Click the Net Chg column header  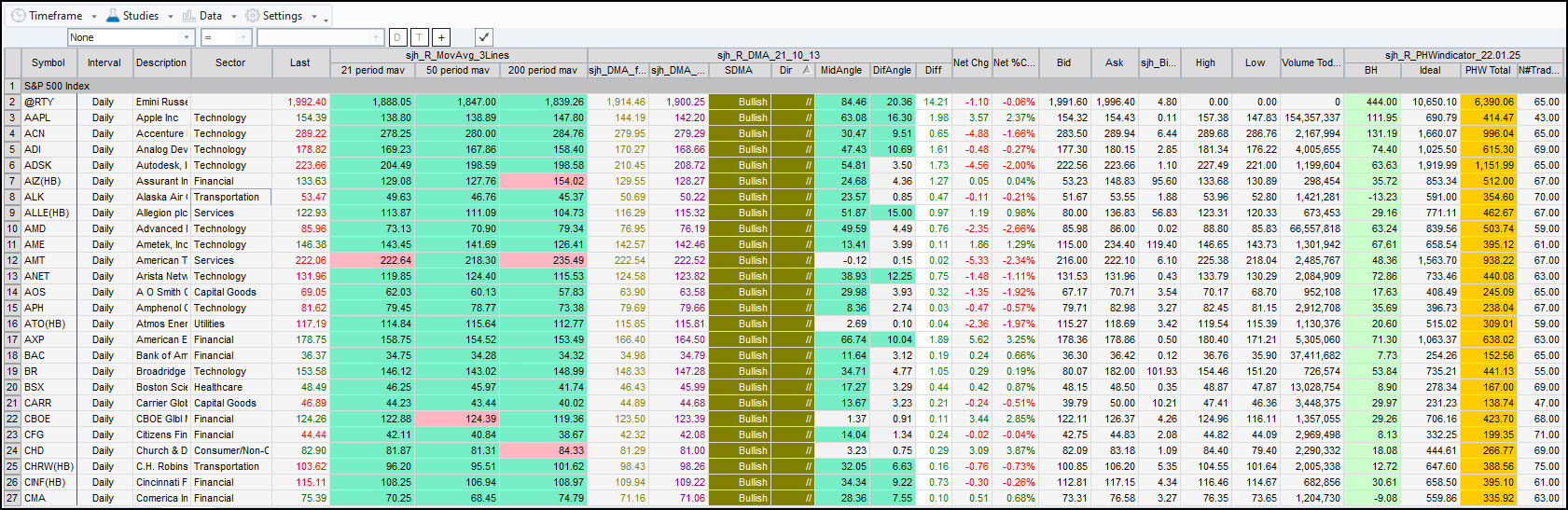click(971, 62)
